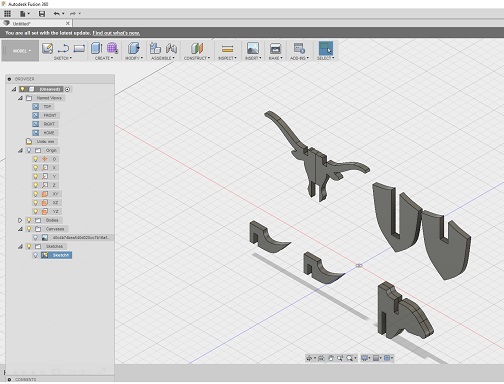Collapse the Sketches folder
This screenshot has width=504, height=384.
(20, 246)
